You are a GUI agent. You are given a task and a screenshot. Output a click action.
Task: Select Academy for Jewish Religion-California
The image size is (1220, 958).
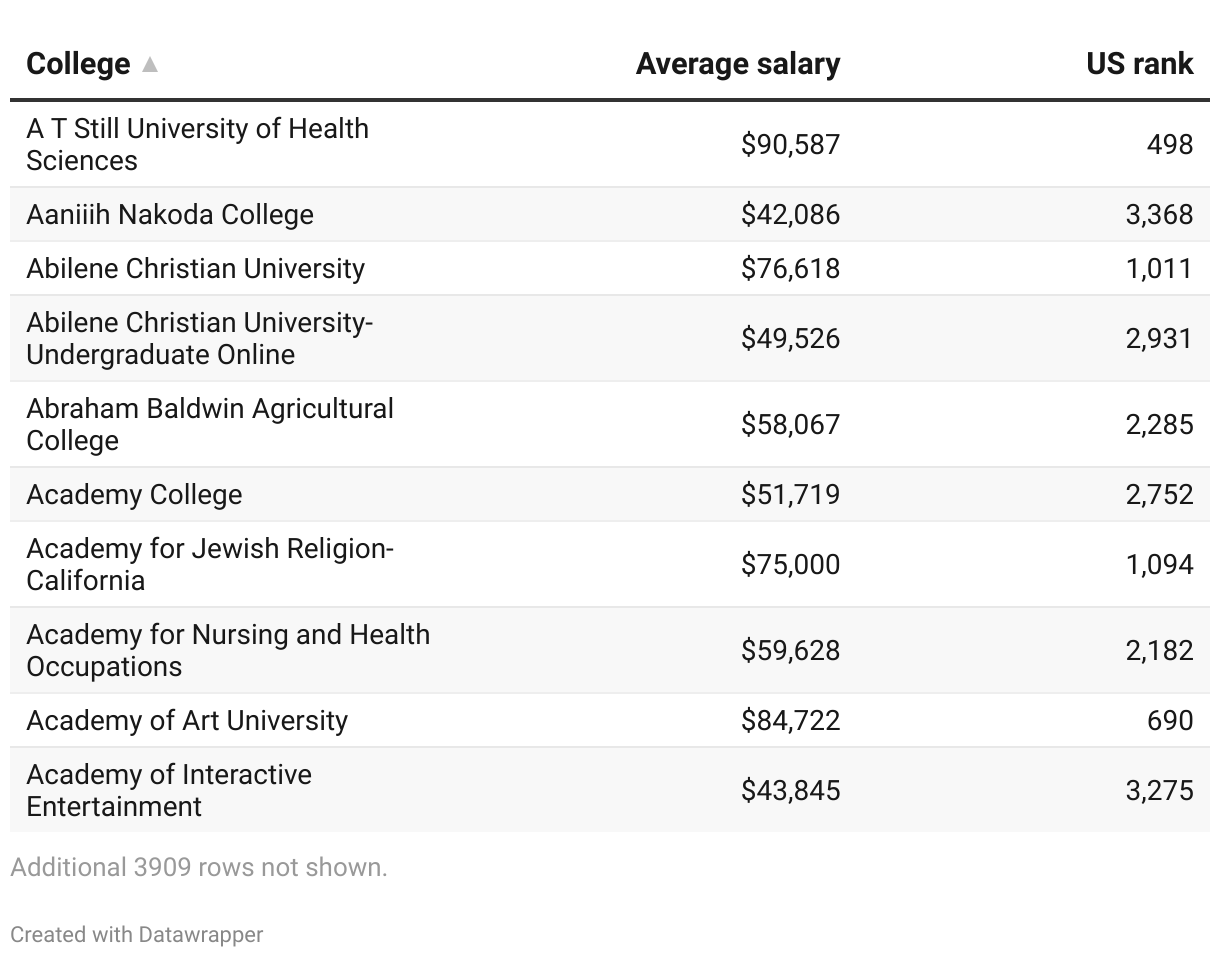click(x=210, y=564)
